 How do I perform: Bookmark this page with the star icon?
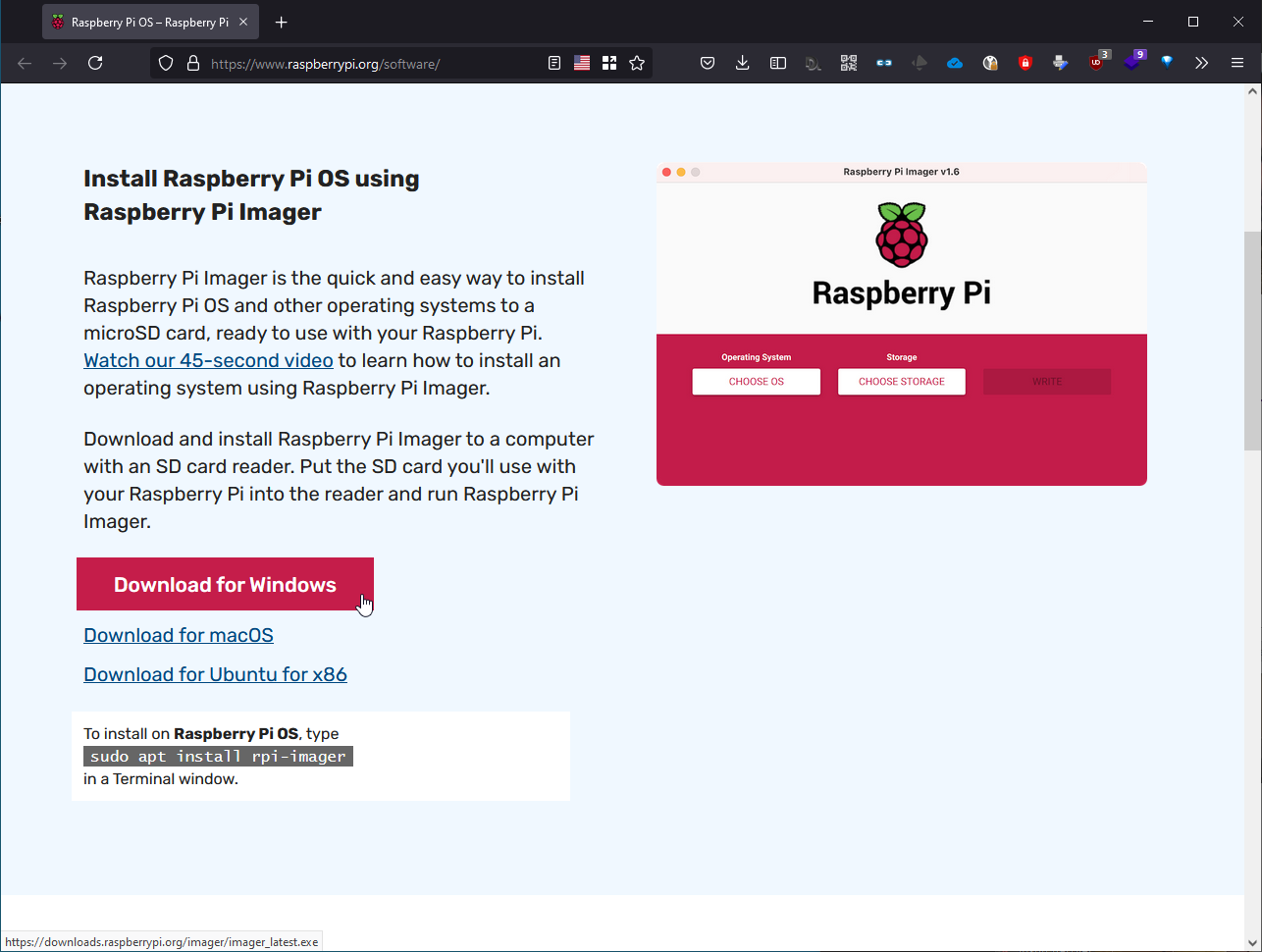coord(637,63)
